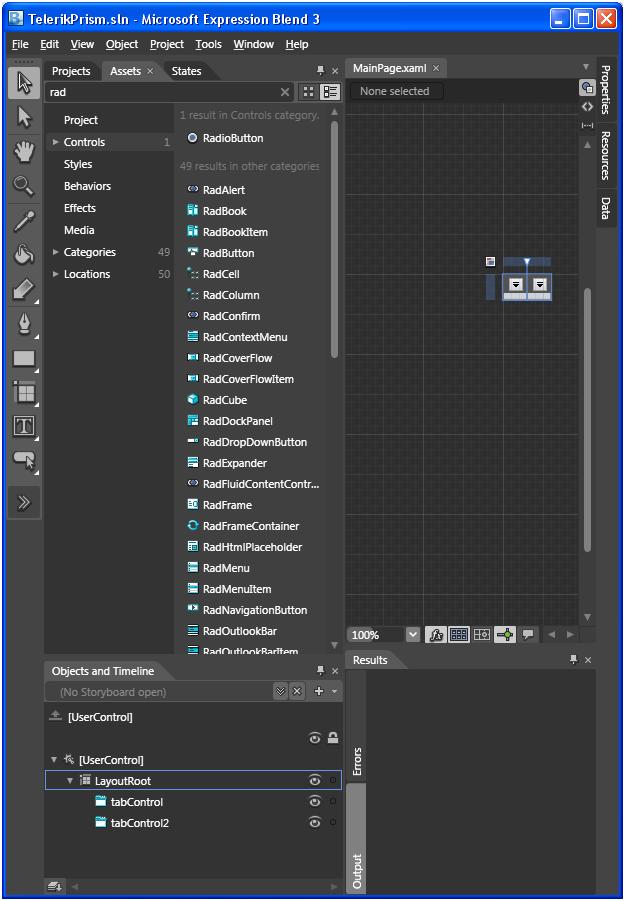Switch assets to grid view mode
The height and width of the screenshot is (901, 625).
coord(308,92)
